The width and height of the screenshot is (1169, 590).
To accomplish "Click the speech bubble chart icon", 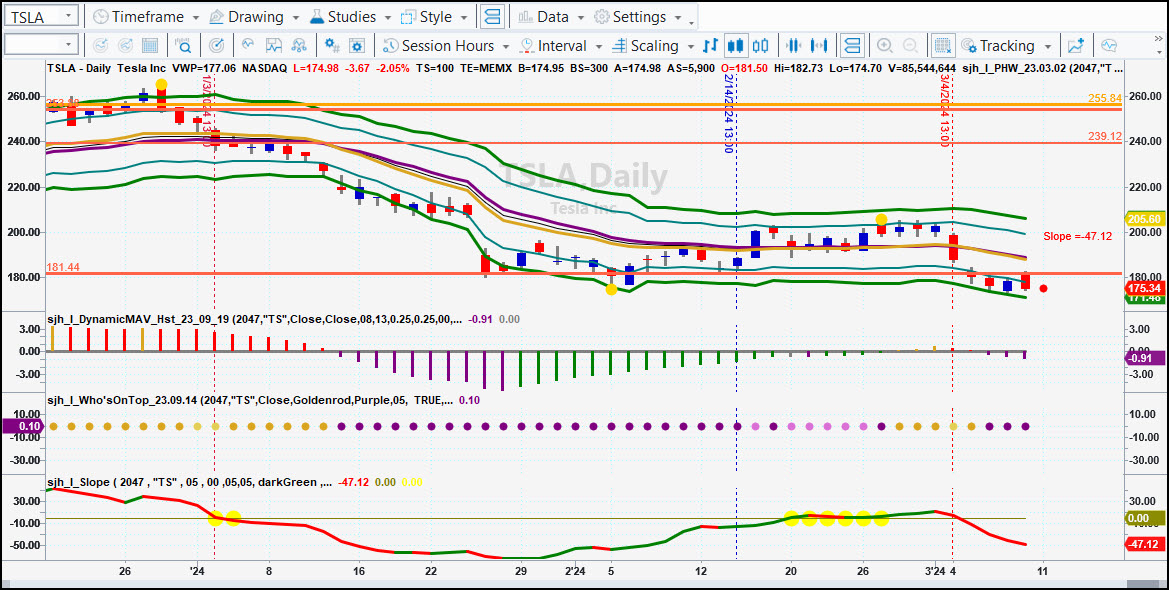I will (1110, 45).
